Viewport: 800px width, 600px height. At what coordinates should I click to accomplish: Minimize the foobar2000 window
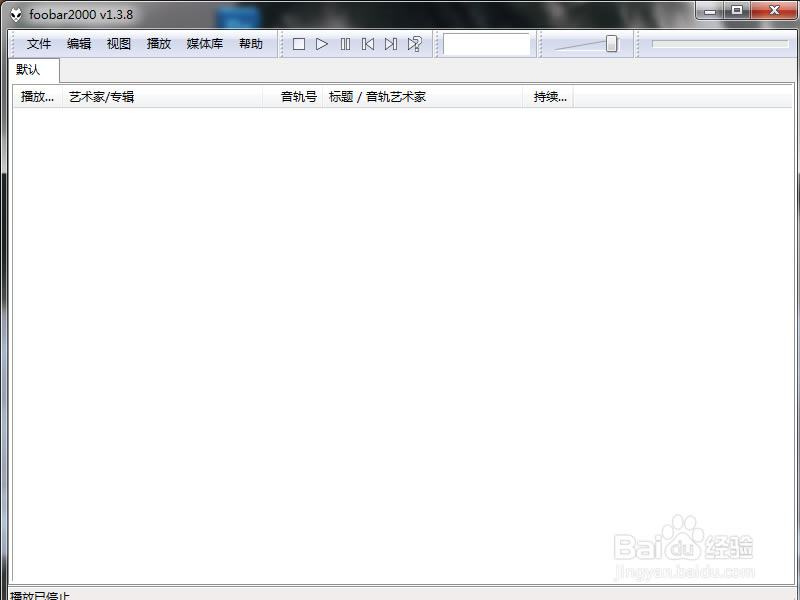click(x=710, y=11)
